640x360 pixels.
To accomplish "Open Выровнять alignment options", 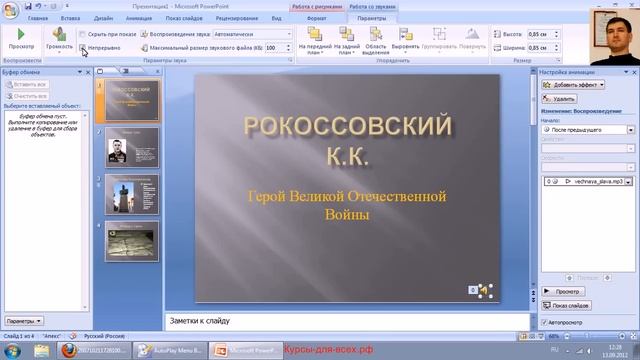I will pyautogui.click(x=405, y=40).
